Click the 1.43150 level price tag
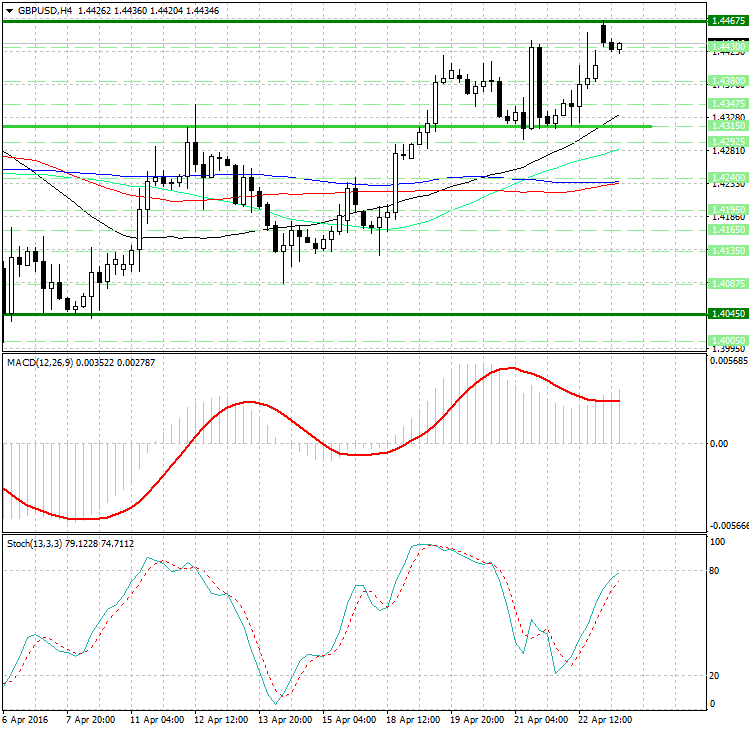The height and width of the screenshot is (731, 749). (726, 126)
